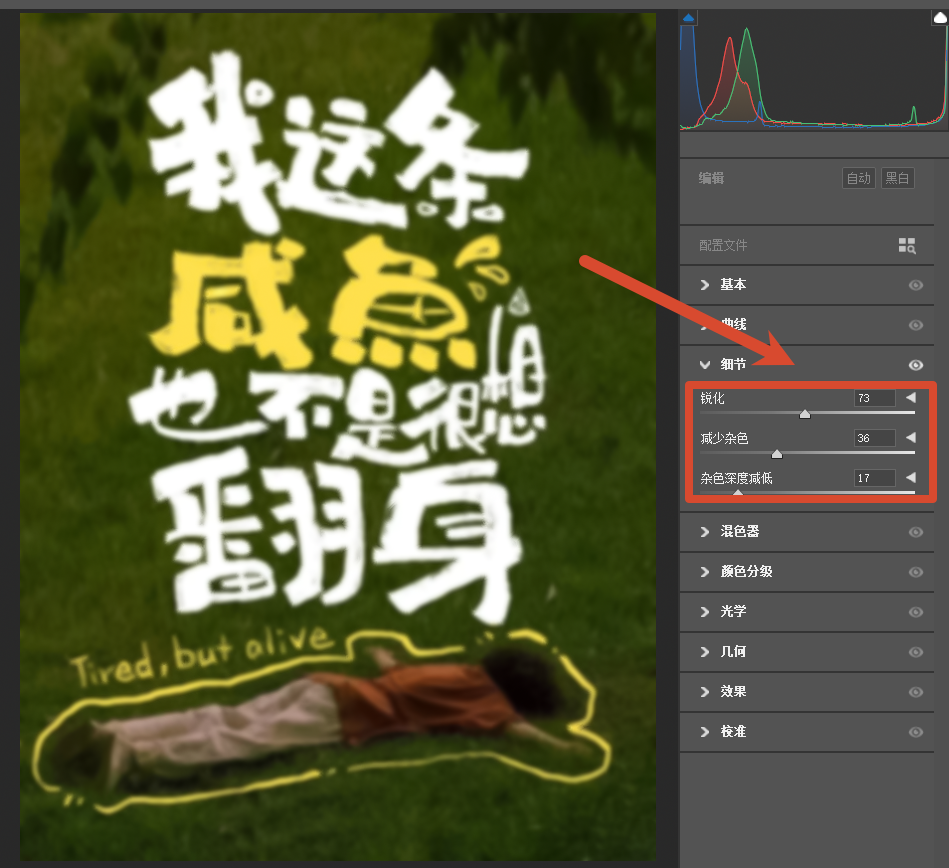Click the 减少杂色 noise reduction slider handle
Viewport: 949px width, 868px height.
(x=777, y=454)
